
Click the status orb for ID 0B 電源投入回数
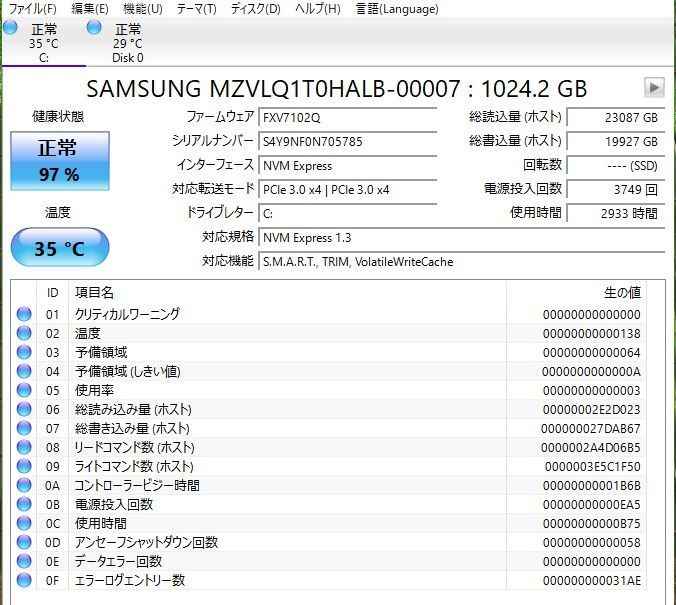coord(24,504)
